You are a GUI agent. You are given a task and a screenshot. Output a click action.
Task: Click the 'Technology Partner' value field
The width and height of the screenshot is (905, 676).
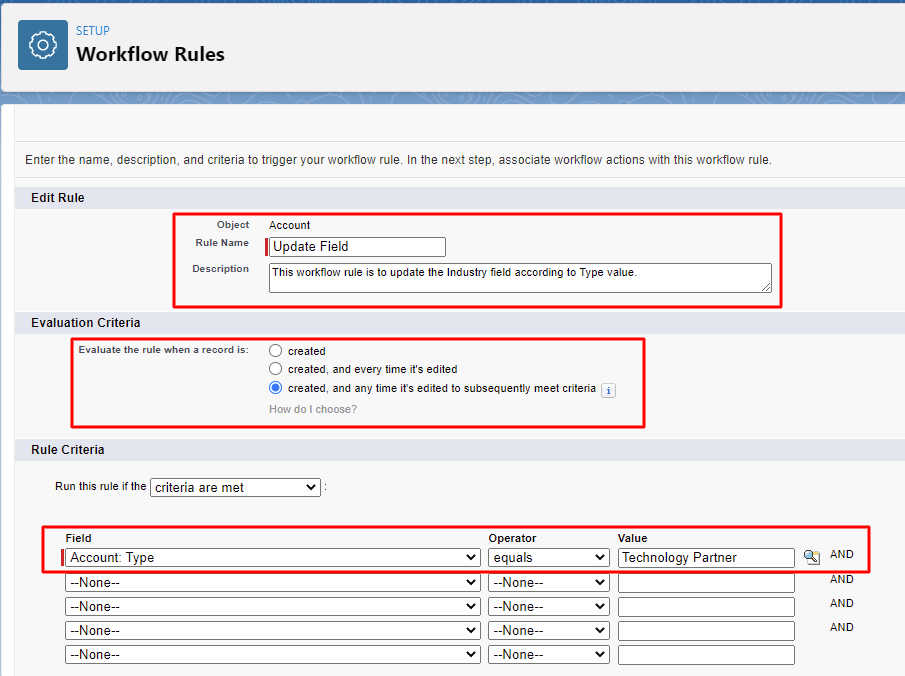coord(706,558)
